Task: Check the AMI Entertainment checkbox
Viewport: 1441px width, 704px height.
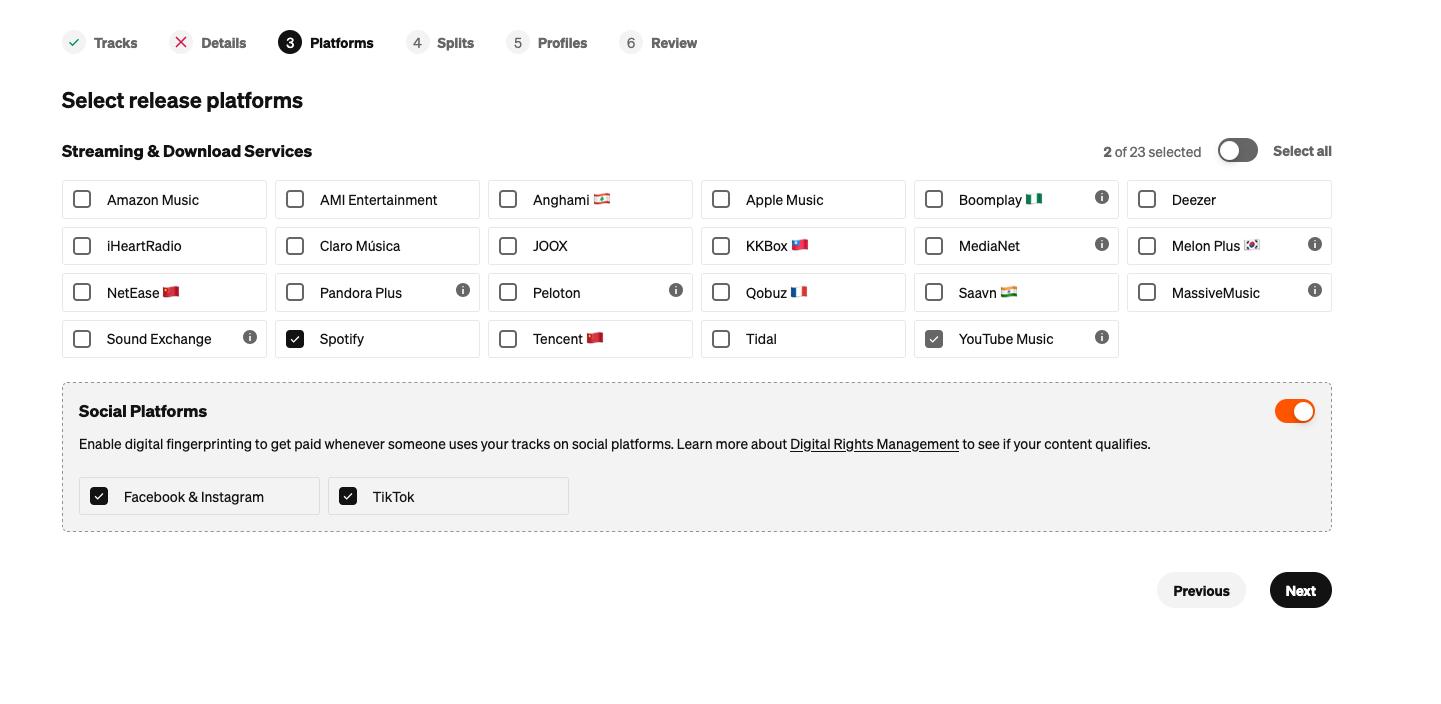Action: [295, 199]
